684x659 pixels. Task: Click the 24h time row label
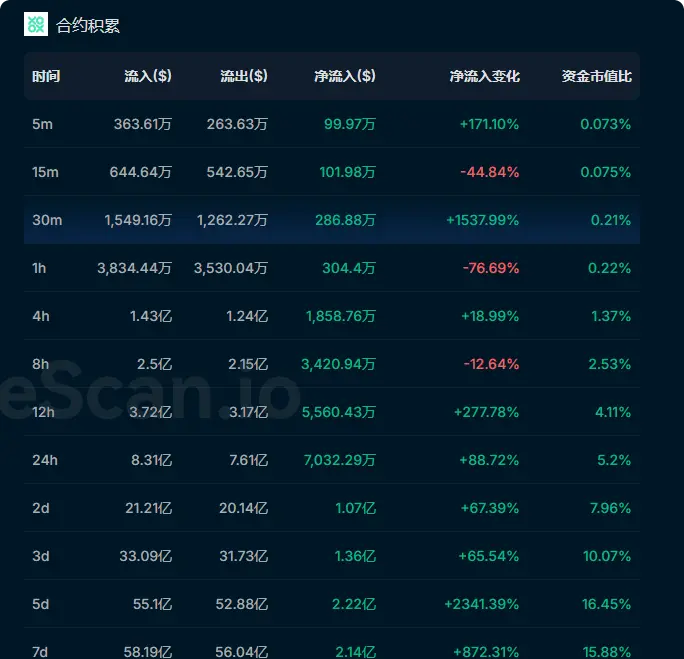point(45,460)
